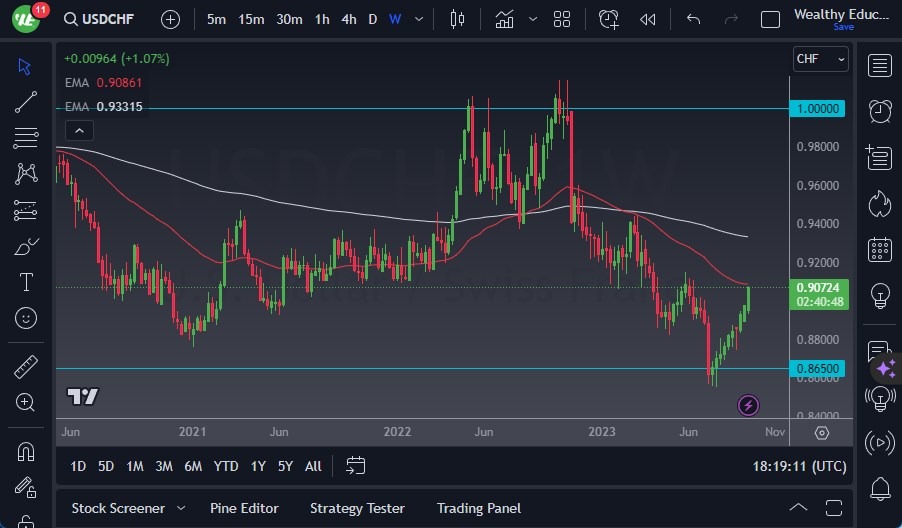Open the Trading Panel tab
The width and height of the screenshot is (902, 528).
(479, 508)
